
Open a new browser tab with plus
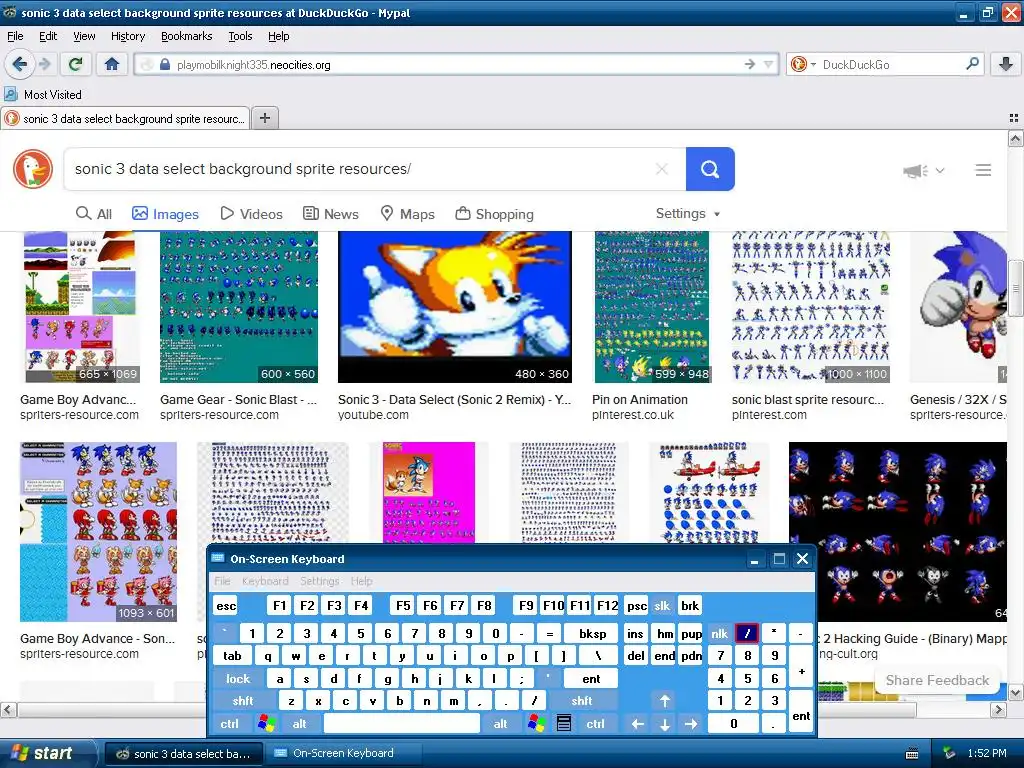pyautogui.click(x=264, y=118)
